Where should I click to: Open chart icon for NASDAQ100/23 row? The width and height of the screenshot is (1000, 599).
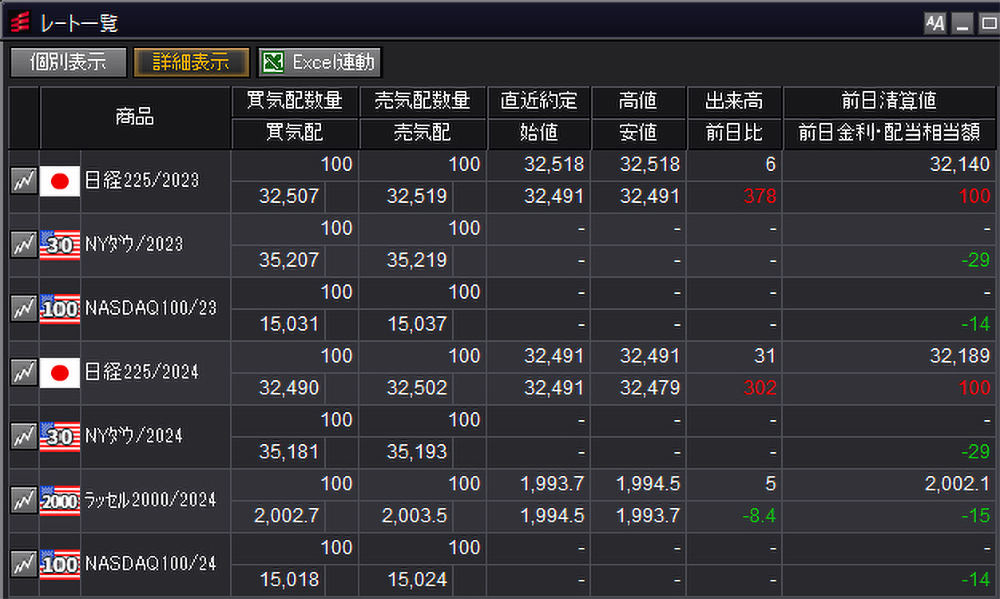[x=24, y=309]
